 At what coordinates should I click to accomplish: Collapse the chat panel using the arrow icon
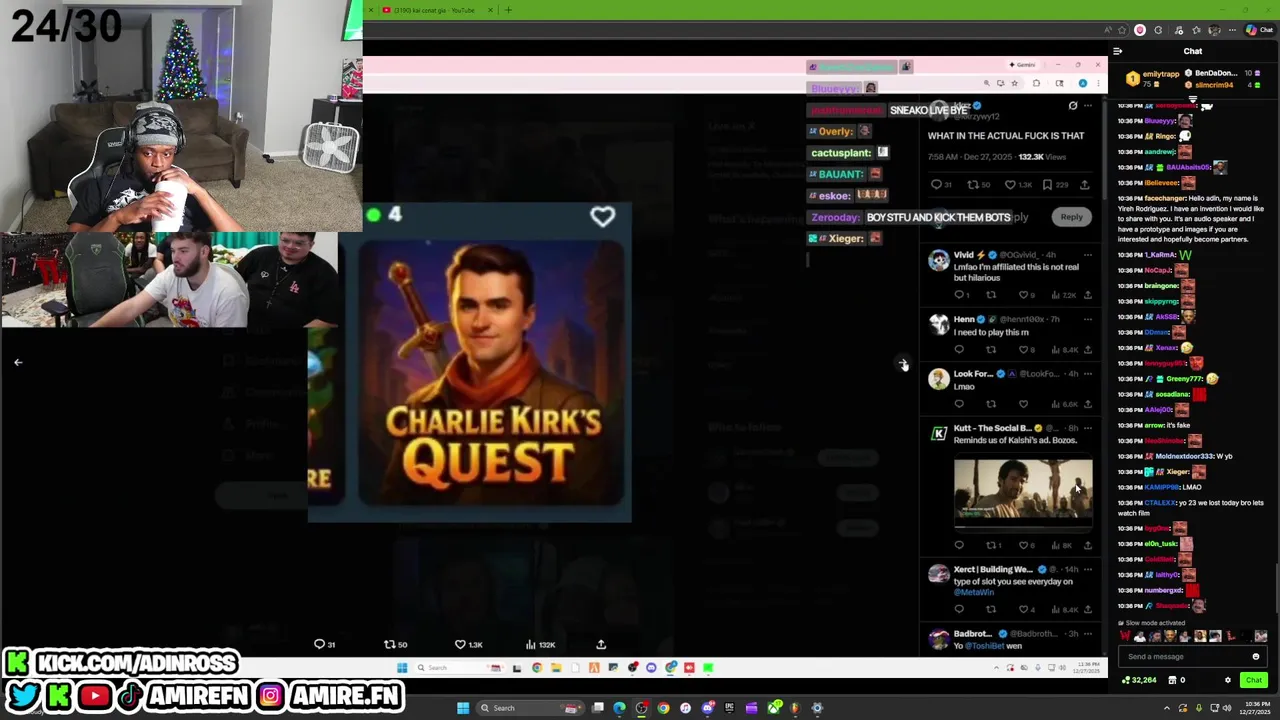[1117, 51]
